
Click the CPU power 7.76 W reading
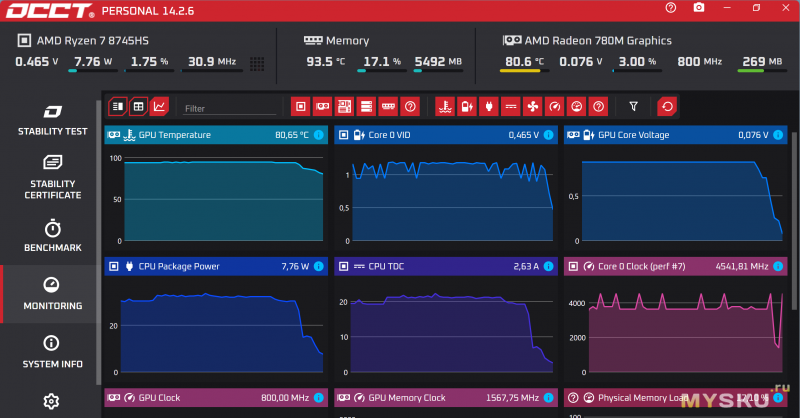click(x=93, y=62)
